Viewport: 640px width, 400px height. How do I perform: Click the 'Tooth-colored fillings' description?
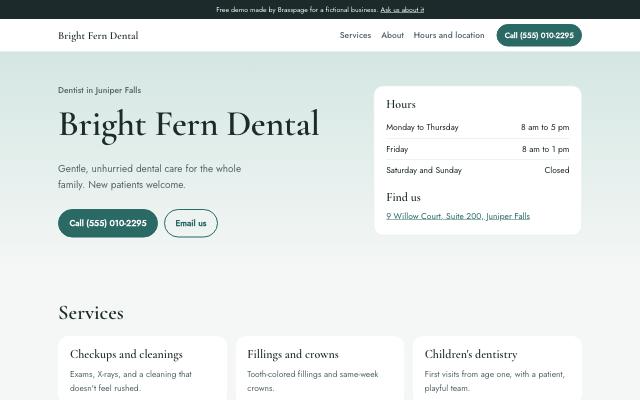coord(313,381)
